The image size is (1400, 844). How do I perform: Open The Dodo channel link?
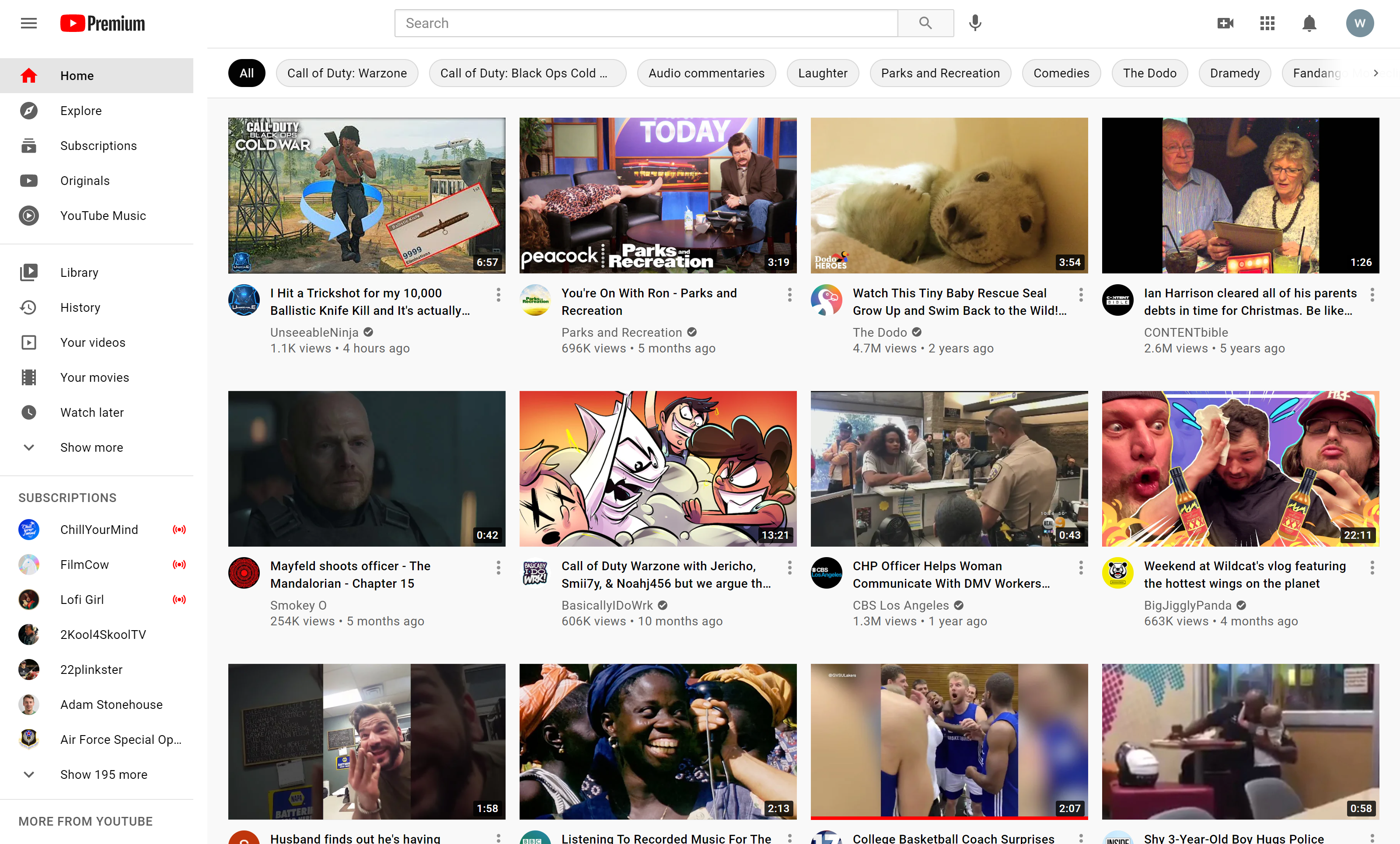click(879, 332)
